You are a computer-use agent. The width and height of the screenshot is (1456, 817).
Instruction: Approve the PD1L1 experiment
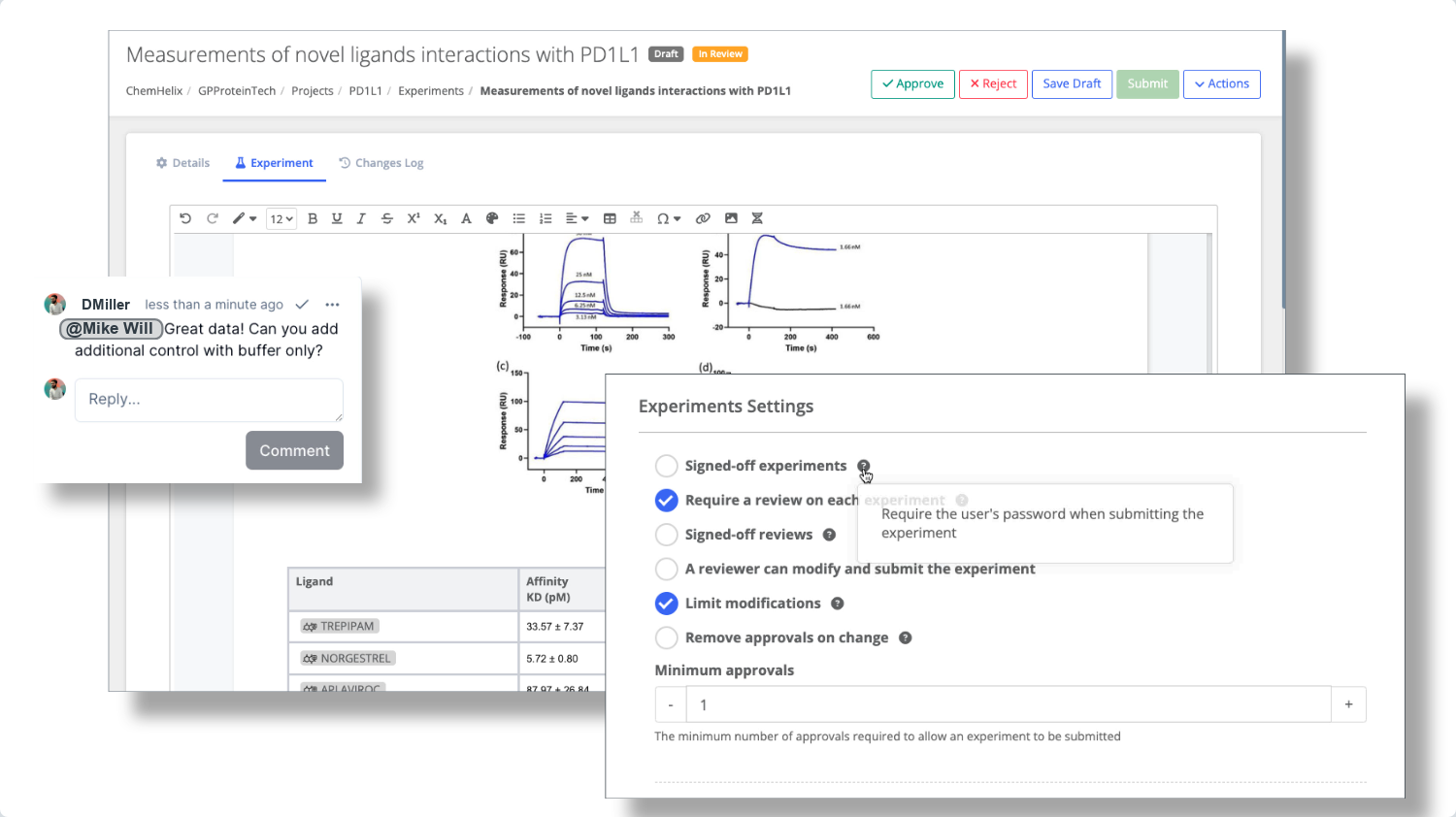click(911, 83)
